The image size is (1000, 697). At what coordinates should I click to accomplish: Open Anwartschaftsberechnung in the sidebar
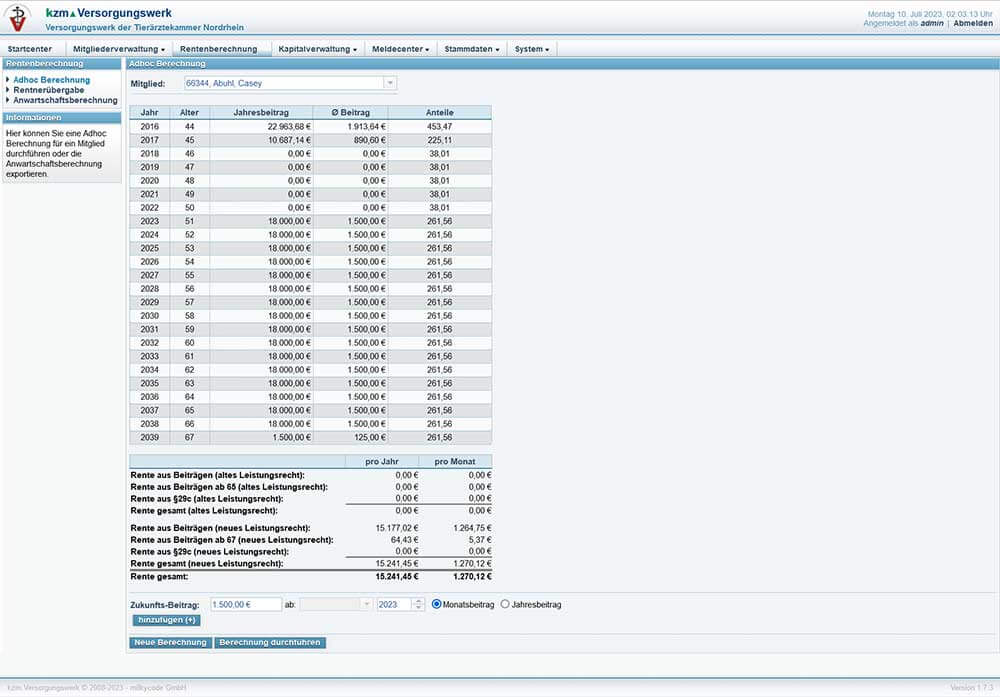65,100
